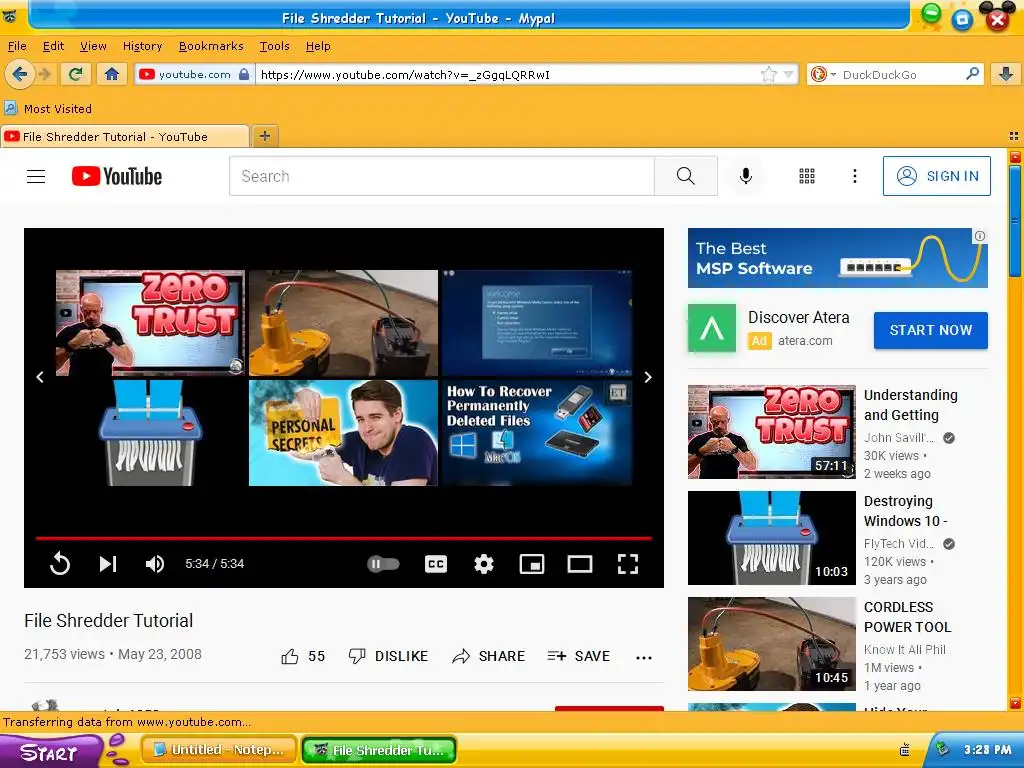The height and width of the screenshot is (768, 1024).
Task: Like the video with thumbs-up button
Action: (x=302, y=656)
